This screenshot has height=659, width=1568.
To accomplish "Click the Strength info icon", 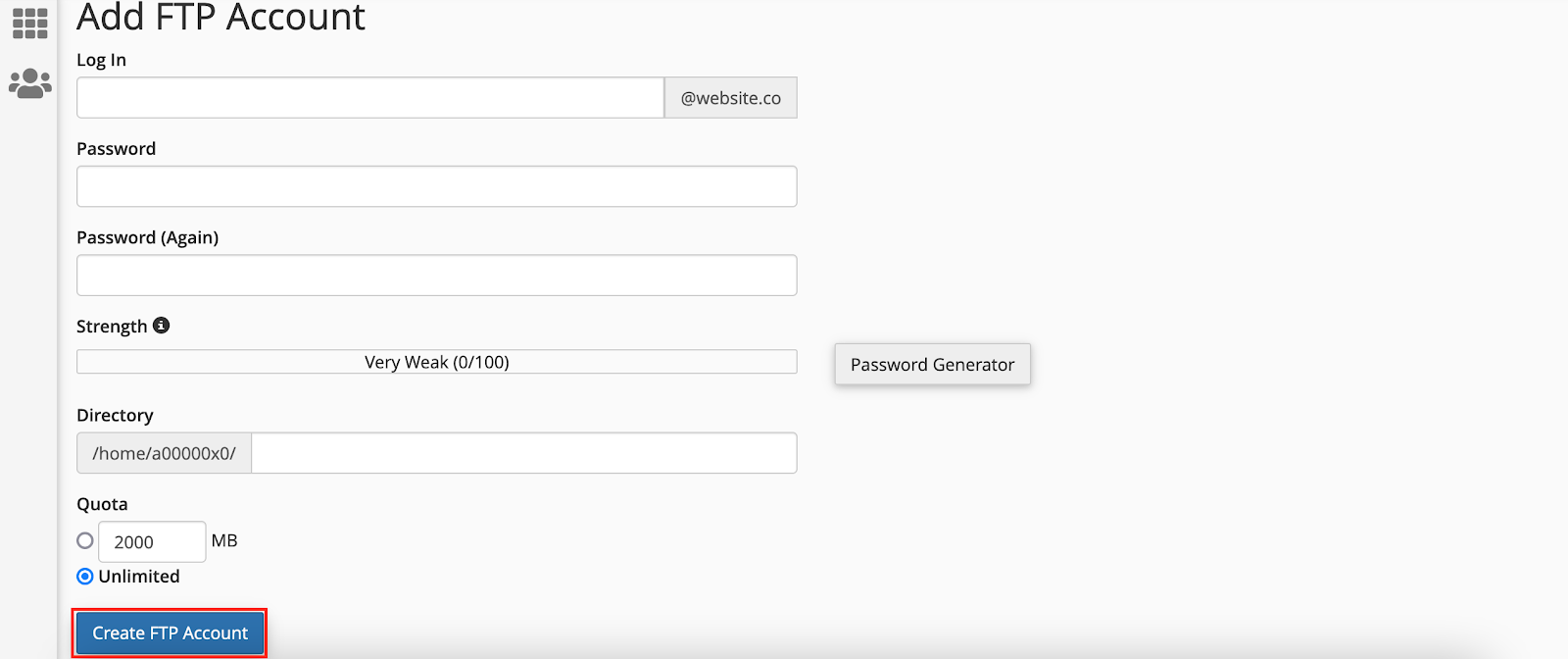I will click(162, 326).
